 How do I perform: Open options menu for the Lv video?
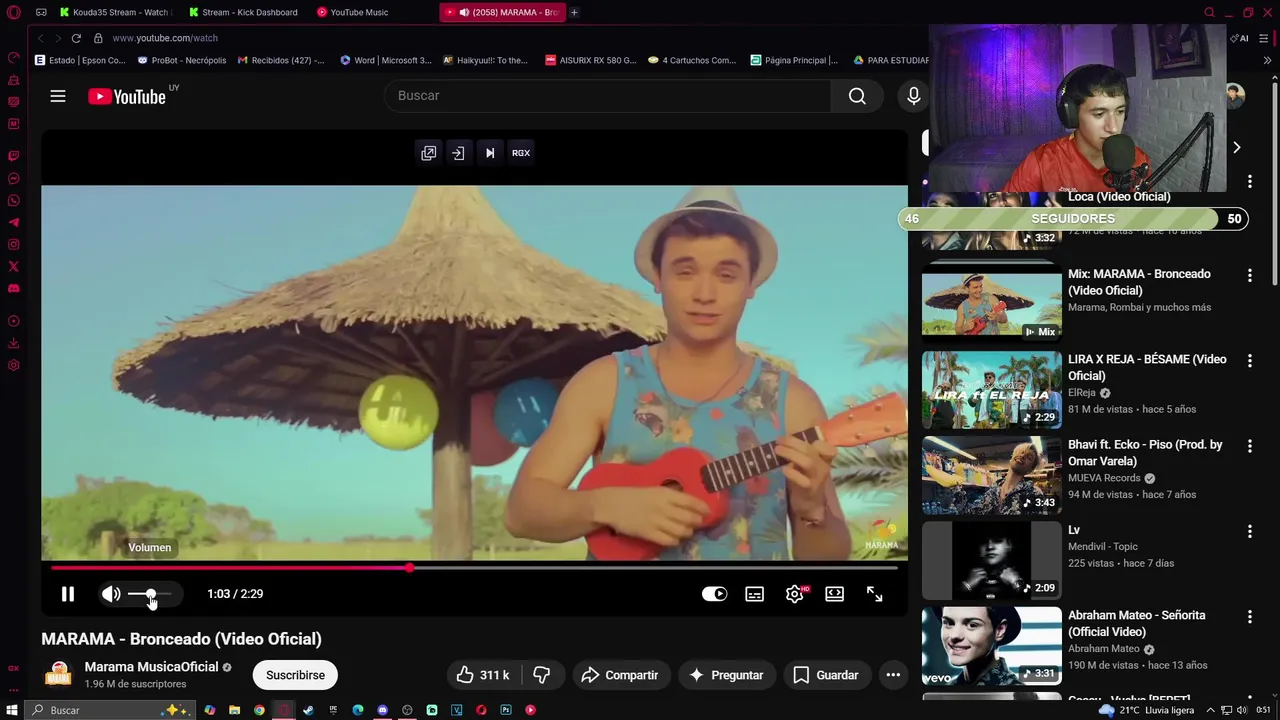point(1249,531)
